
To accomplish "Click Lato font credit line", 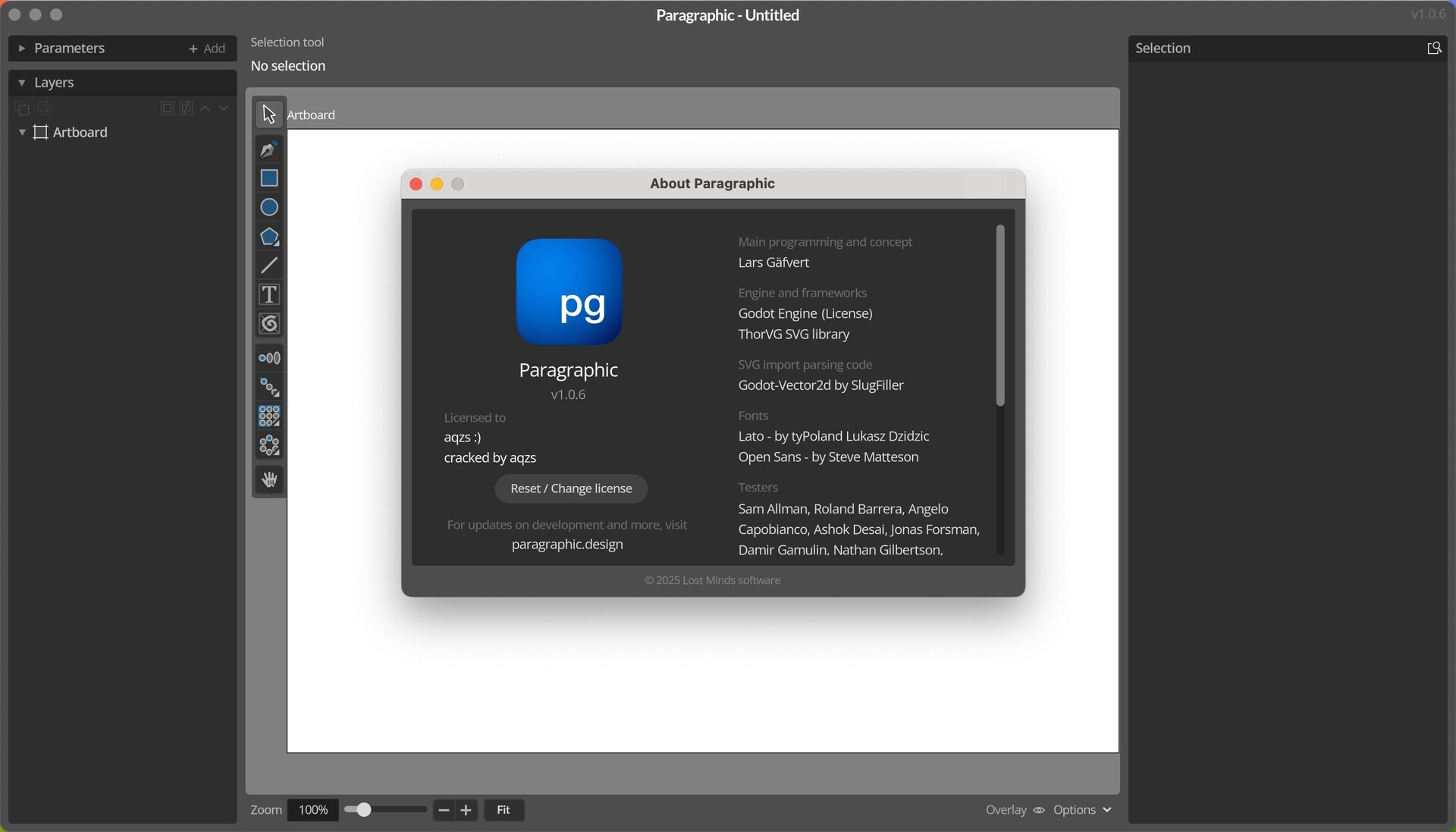I will (833, 437).
